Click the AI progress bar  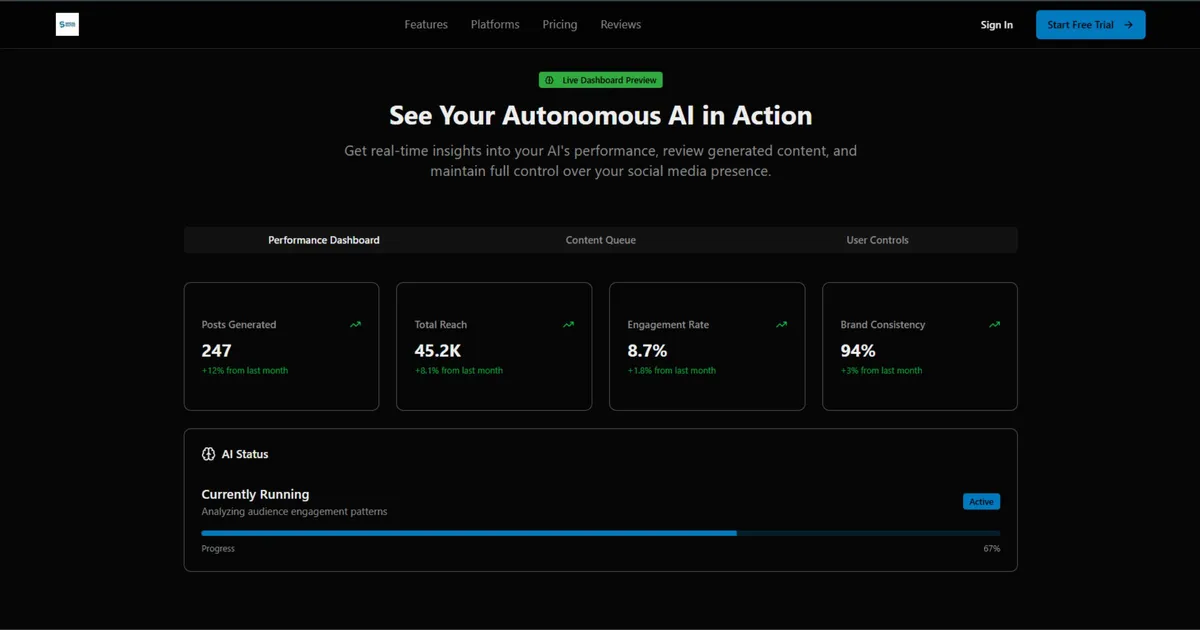[600, 533]
